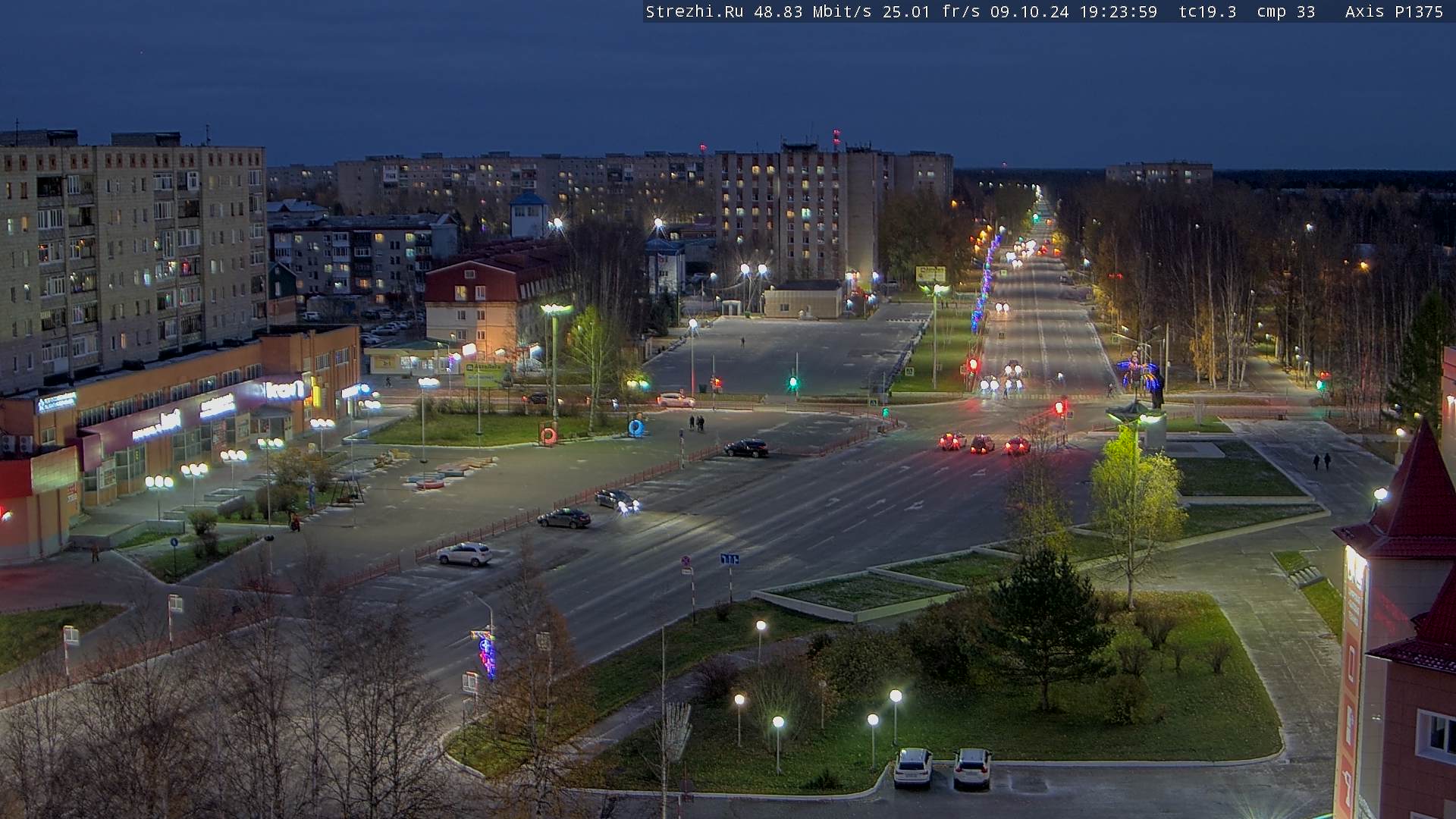
Task: Click the "Strezhi.Ru" overlay text
Action: click(x=694, y=11)
